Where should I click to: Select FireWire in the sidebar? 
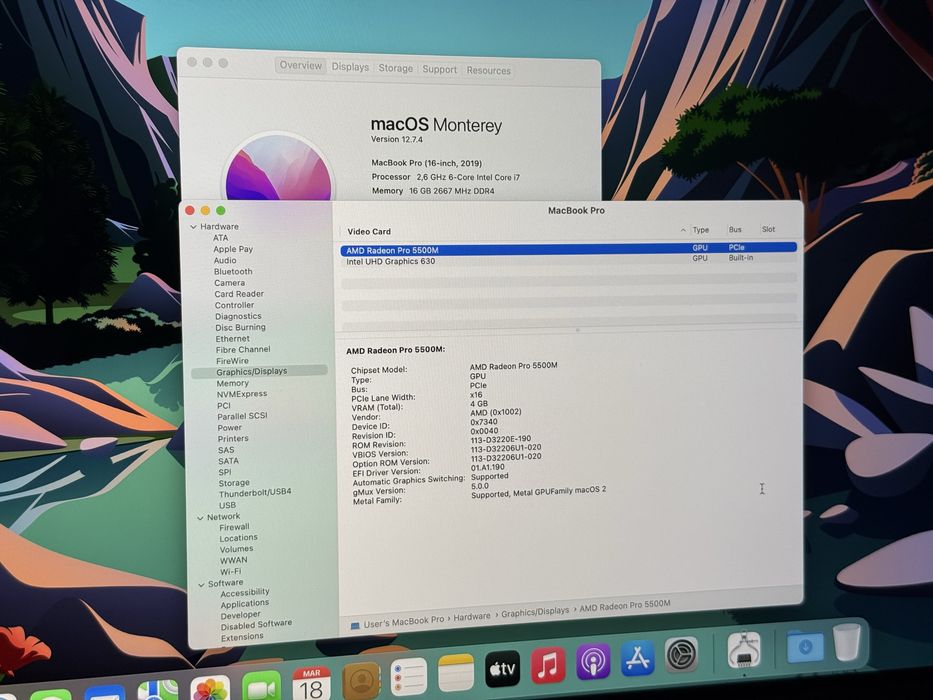[x=232, y=361]
